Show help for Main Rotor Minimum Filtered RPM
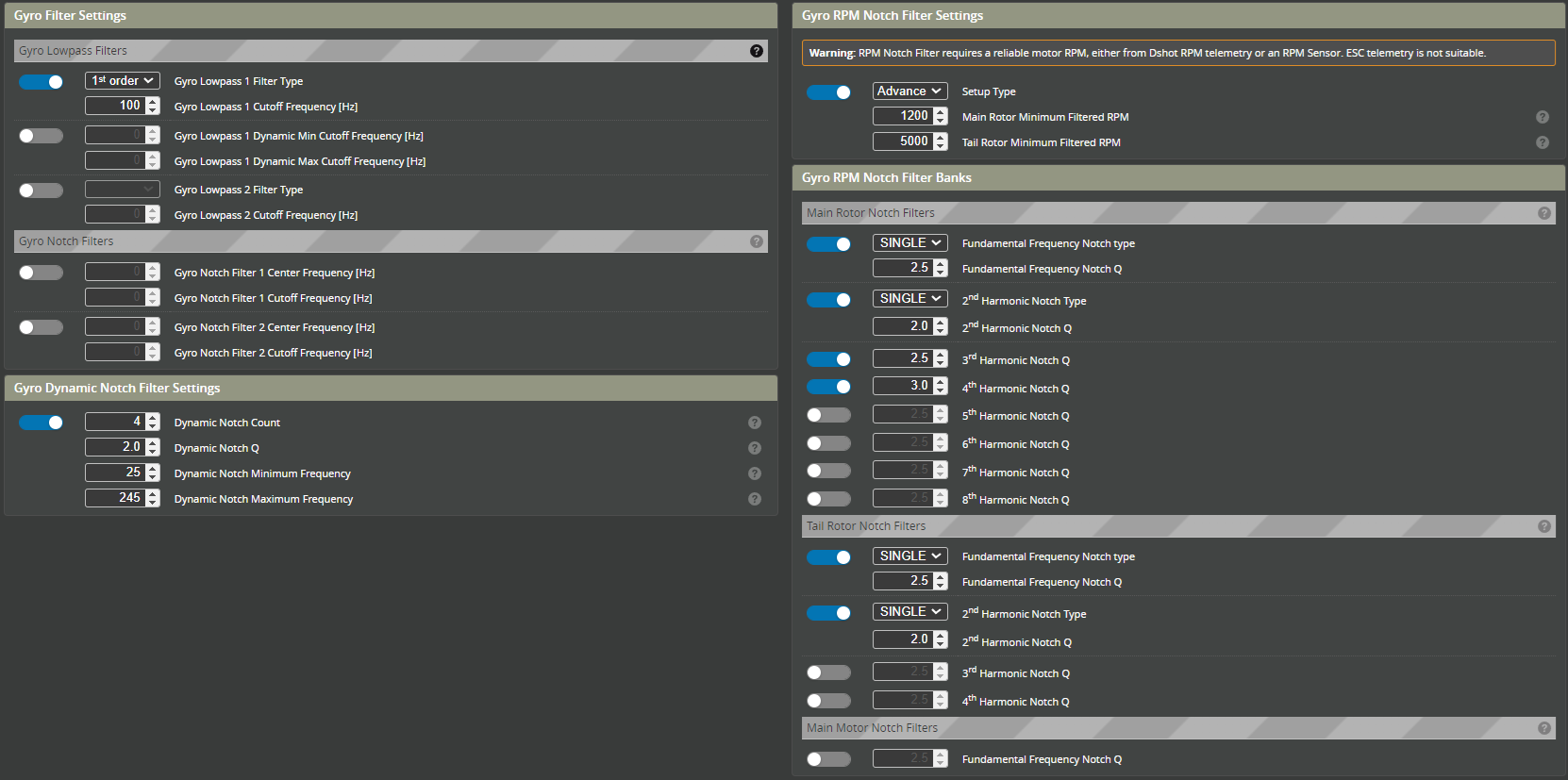Screen dimensions: 1568x780 point(1542,117)
